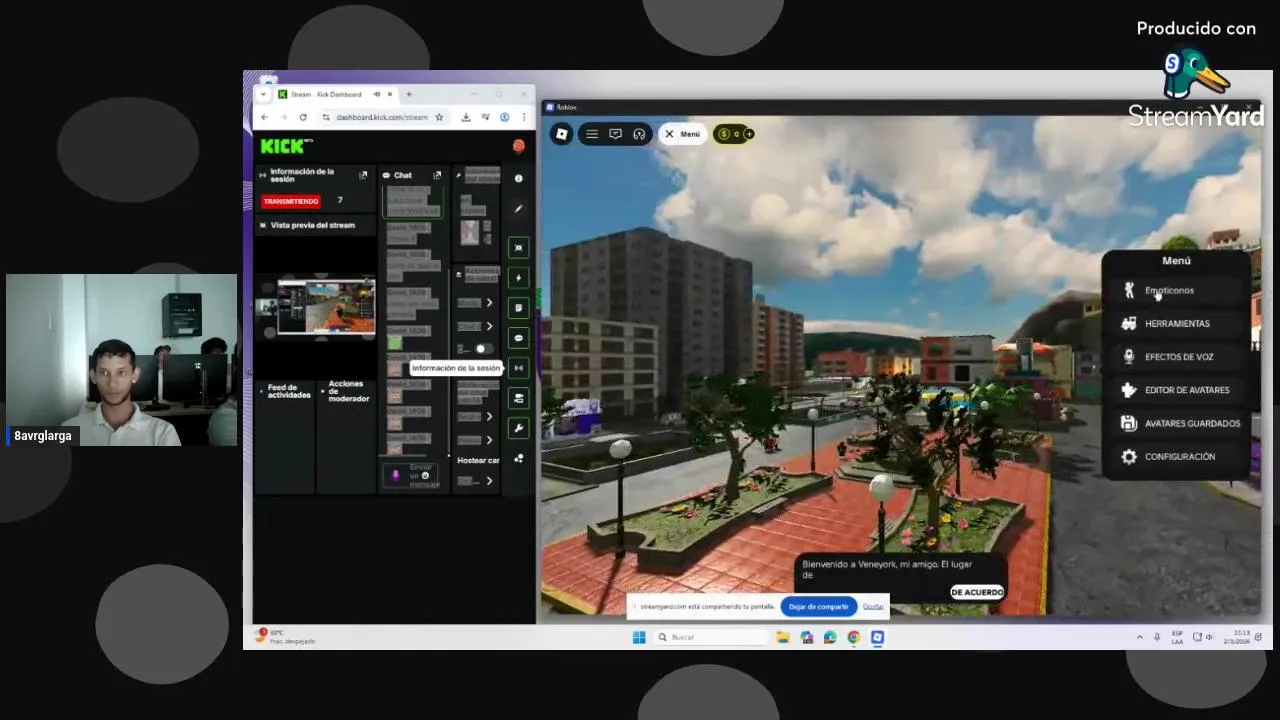Open the Roblox hamburger menu icon
Image resolution: width=1280 pixels, height=720 pixels.
point(592,134)
